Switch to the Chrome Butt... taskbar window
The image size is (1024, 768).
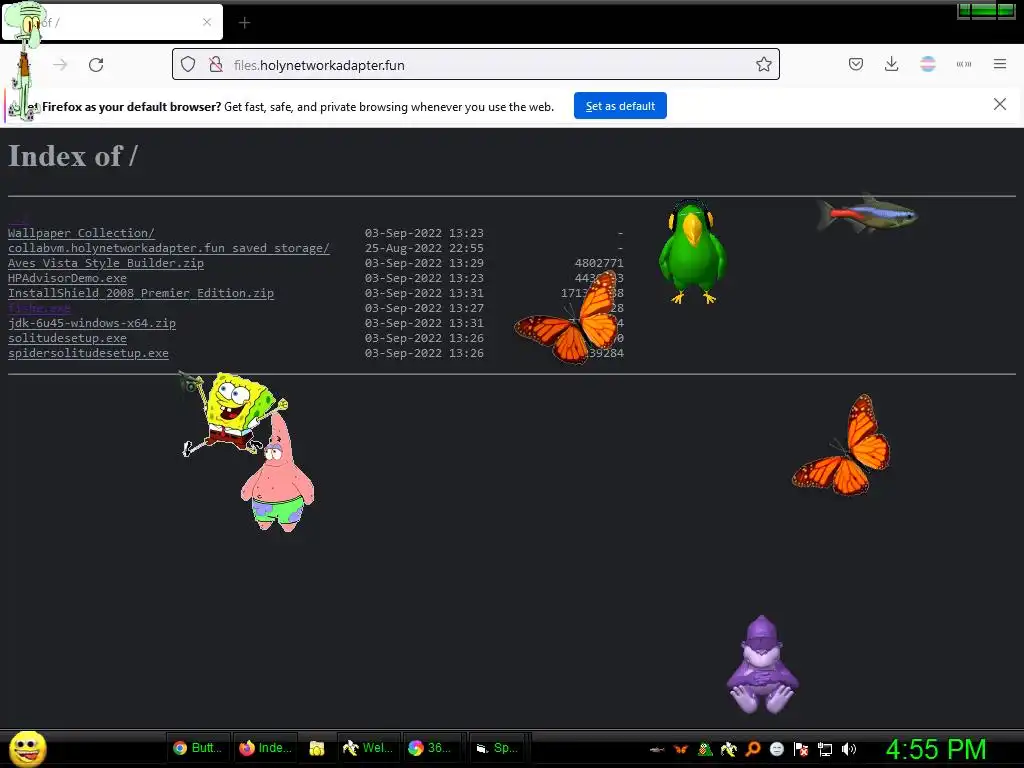[198, 748]
